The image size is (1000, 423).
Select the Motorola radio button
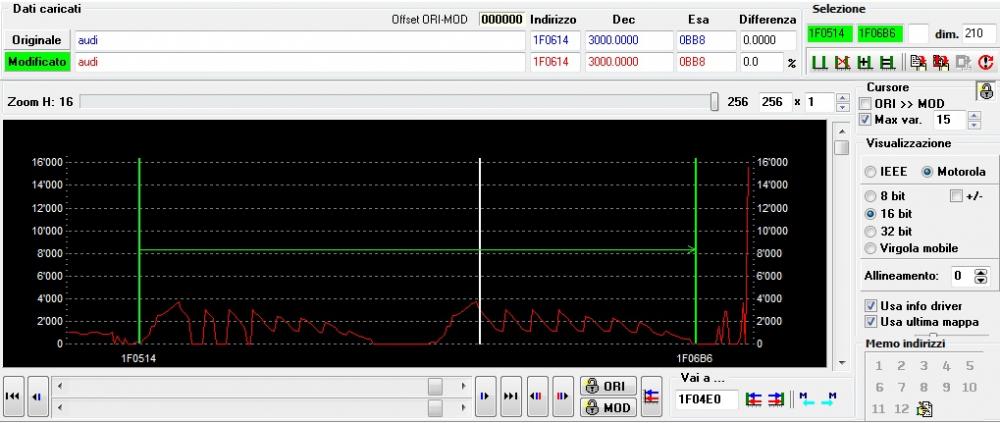(926, 172)
